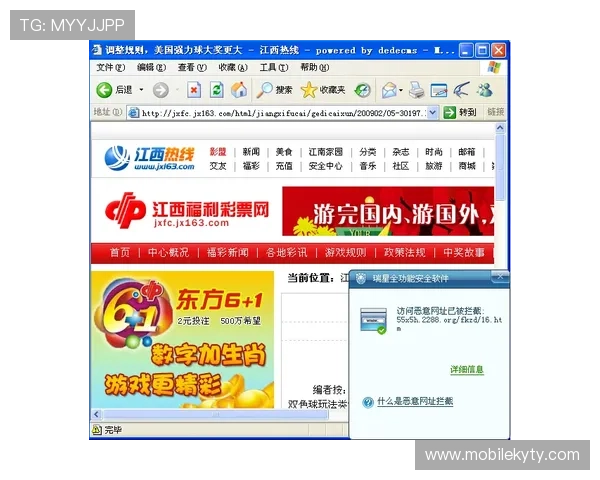This screenshot has height=480, width=600.
Task: Click the red travel banner ad
Action: [x=388, y=211]
